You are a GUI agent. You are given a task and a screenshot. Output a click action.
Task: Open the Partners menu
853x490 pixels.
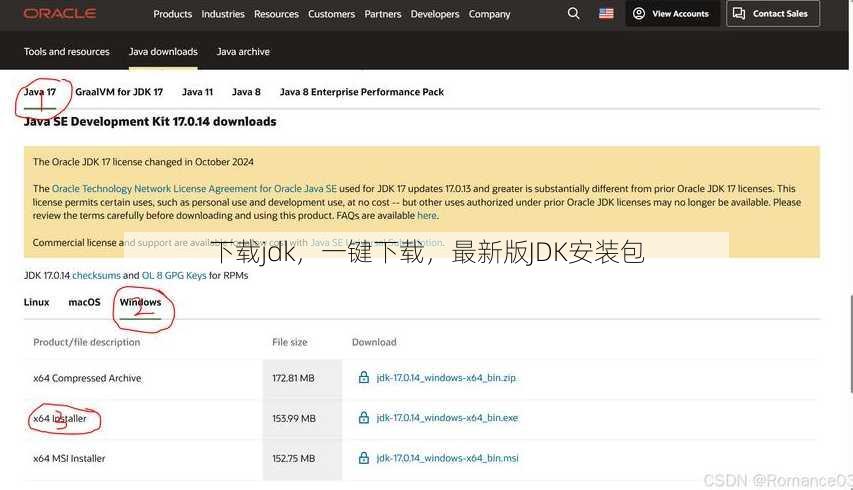[382, 14]
